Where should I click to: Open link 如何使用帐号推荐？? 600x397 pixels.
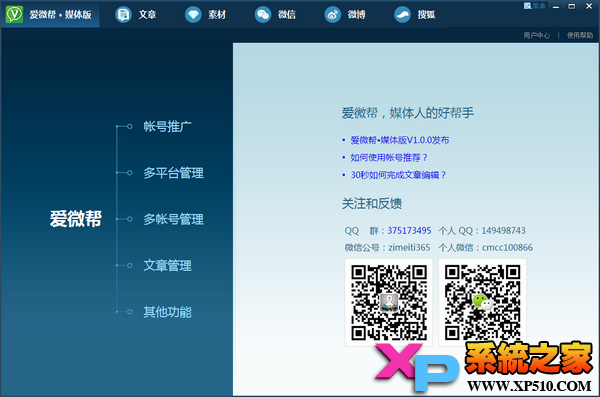(x=389, y=157)
